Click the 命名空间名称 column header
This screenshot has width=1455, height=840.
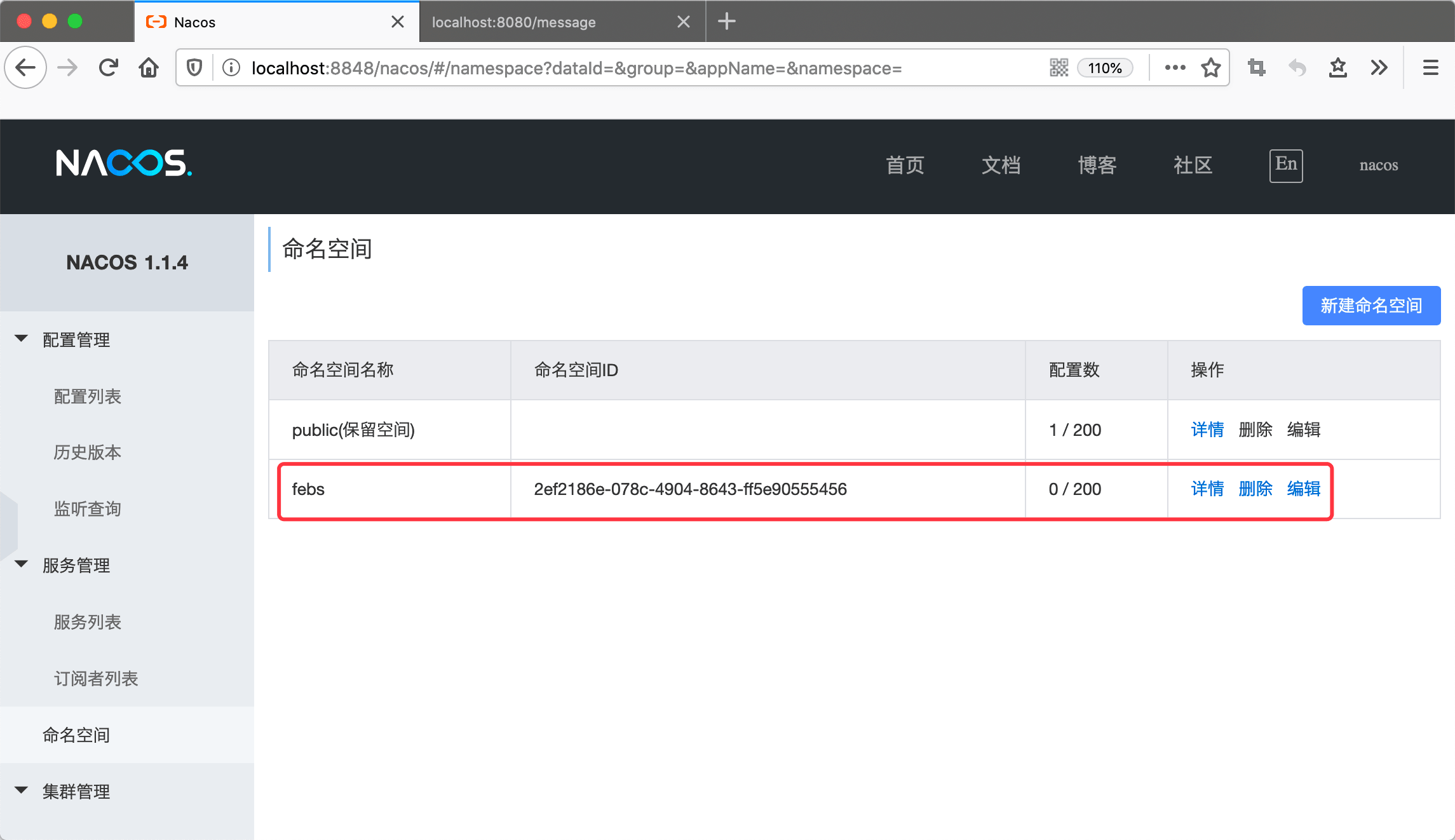coord(389,370)
